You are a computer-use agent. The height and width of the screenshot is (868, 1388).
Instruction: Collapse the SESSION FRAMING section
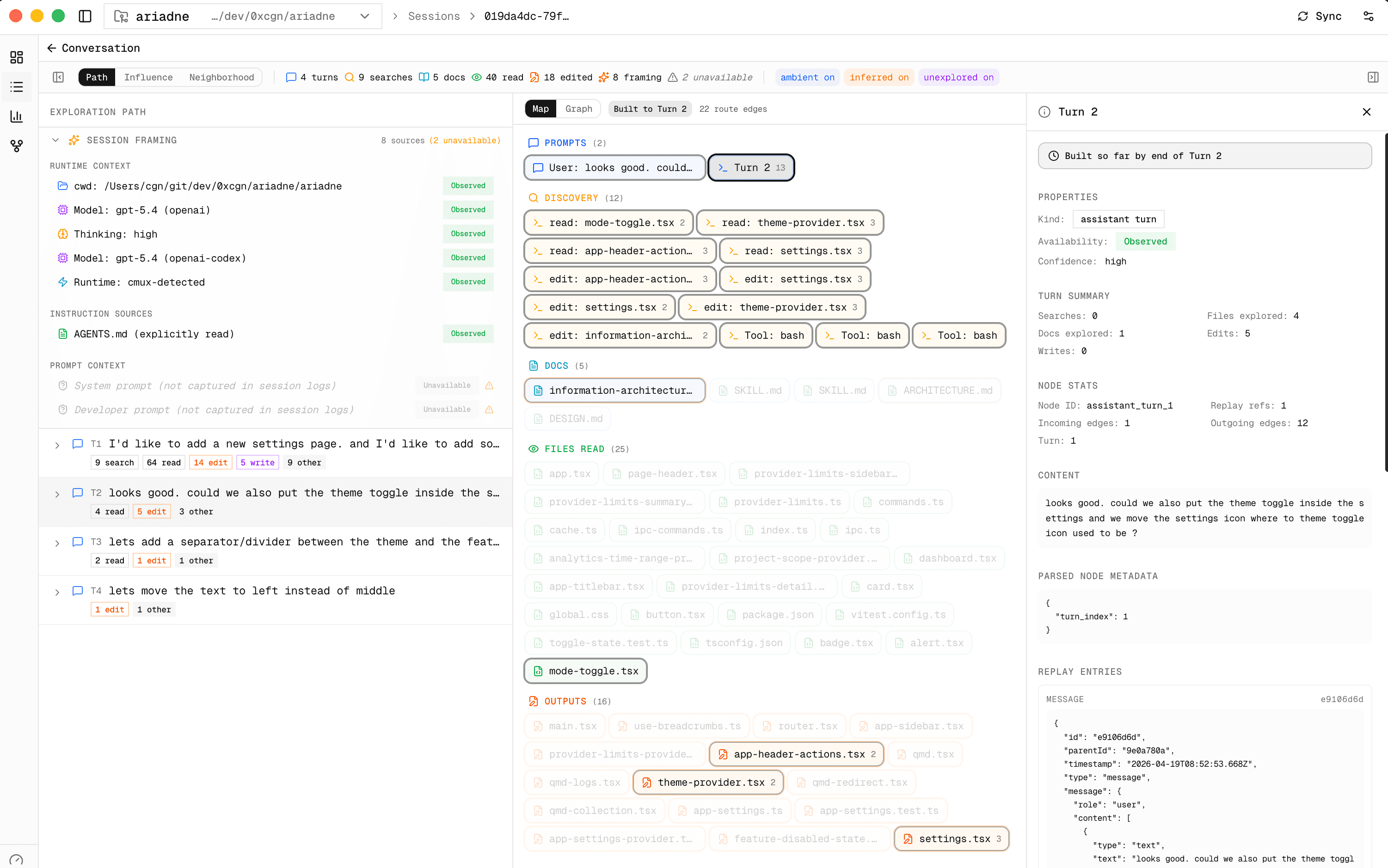click(x=55, y=140)
